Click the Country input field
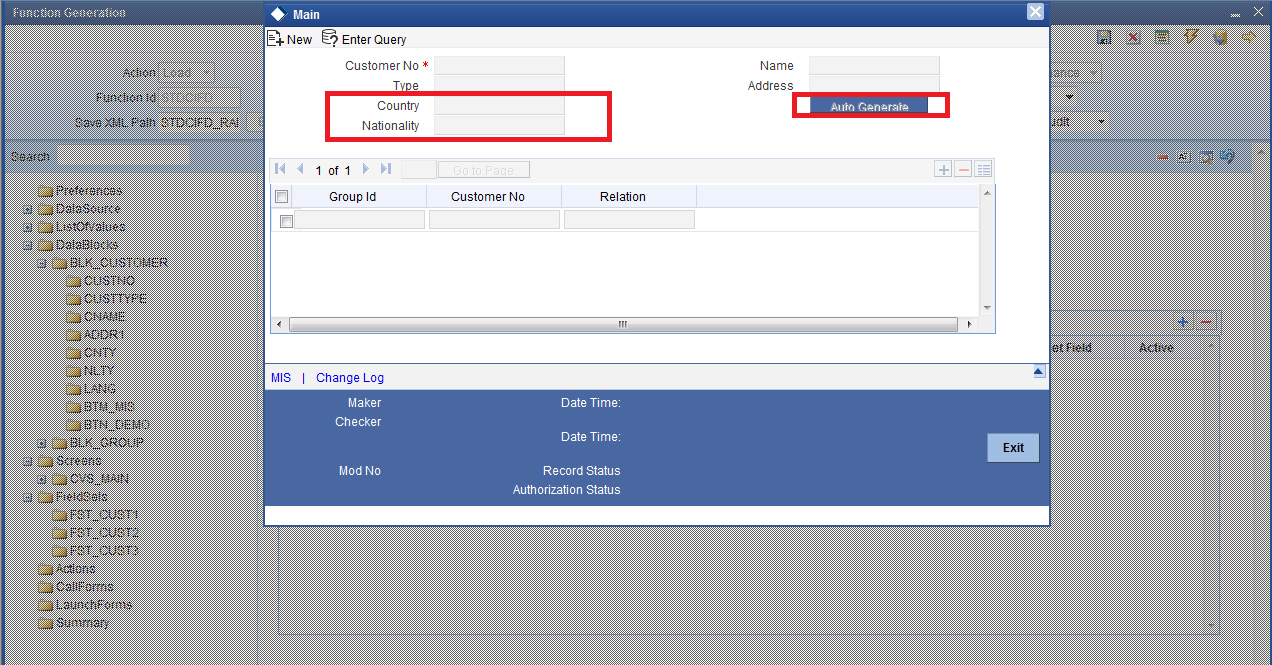Screen dimensions: 1272x665 point(499,106)
